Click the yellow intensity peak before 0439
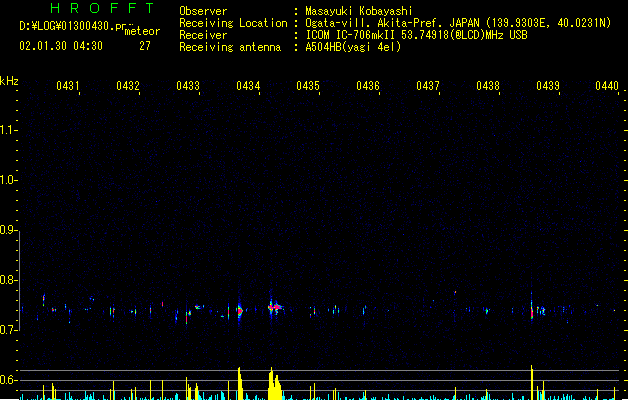This screenshot has width=629, height=400. [x=532, y=382]
